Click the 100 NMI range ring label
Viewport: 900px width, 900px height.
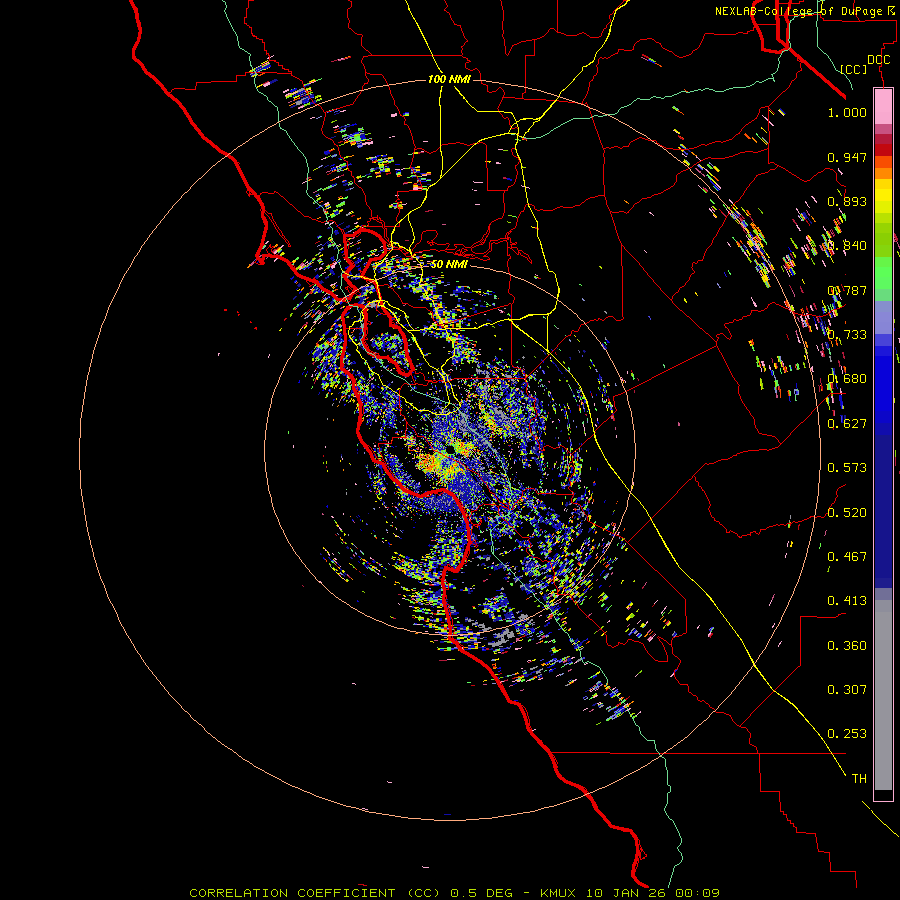pos(449,79)
